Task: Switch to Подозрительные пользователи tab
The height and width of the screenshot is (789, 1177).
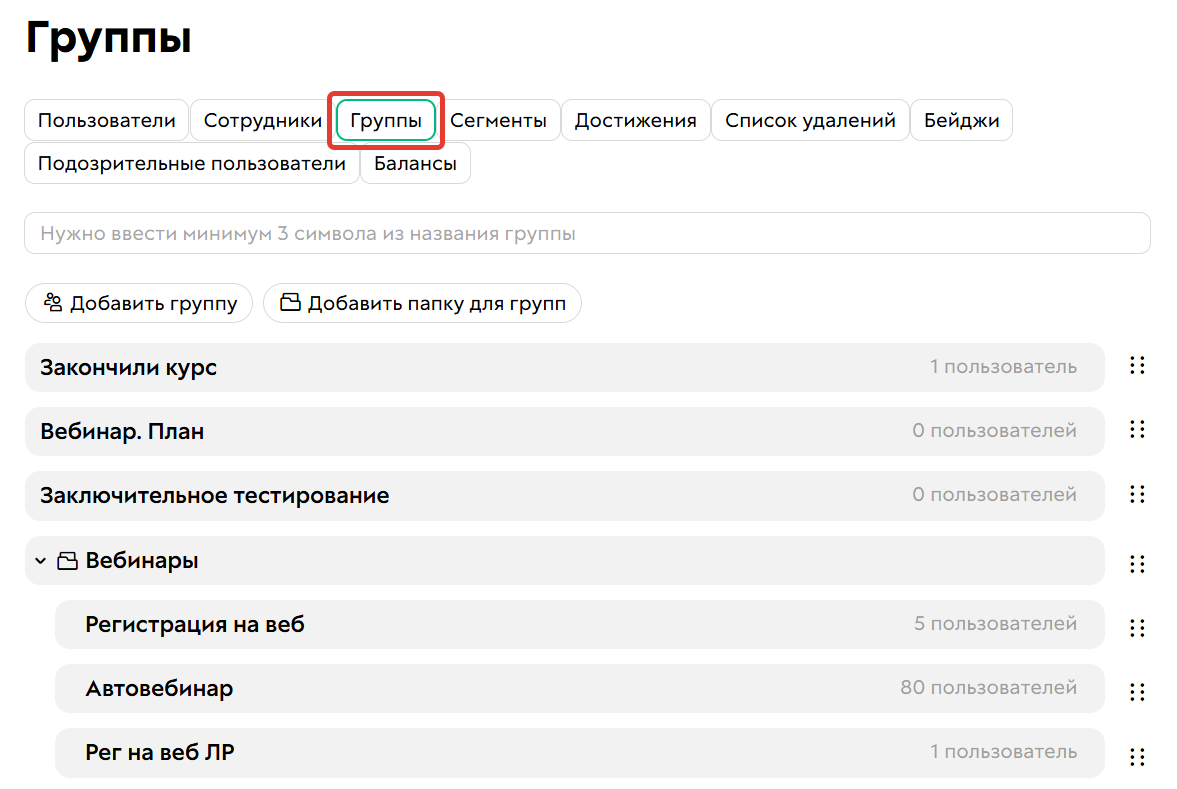Action: [191, 163]
